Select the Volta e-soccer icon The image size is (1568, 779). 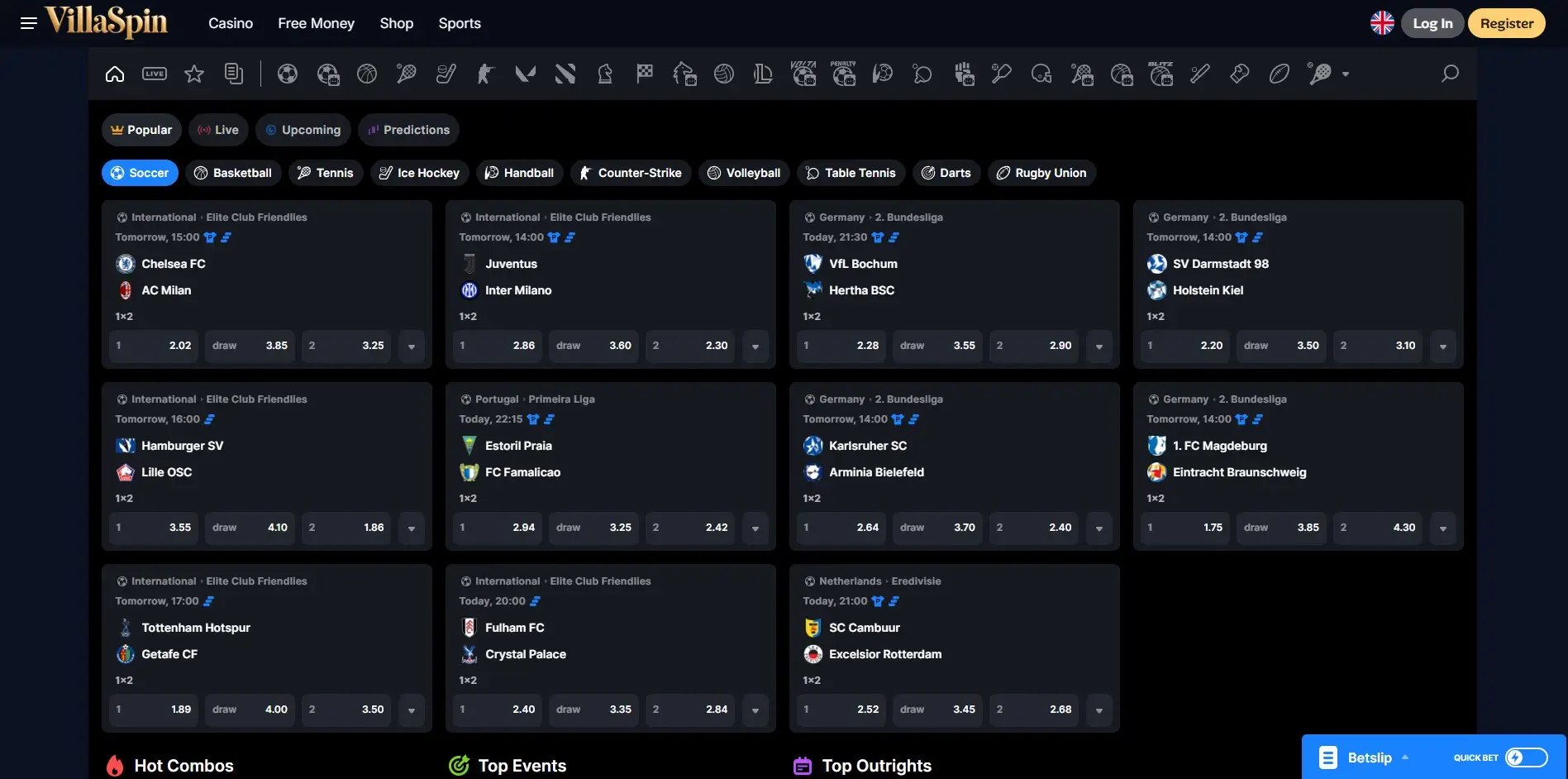[803, 74]
